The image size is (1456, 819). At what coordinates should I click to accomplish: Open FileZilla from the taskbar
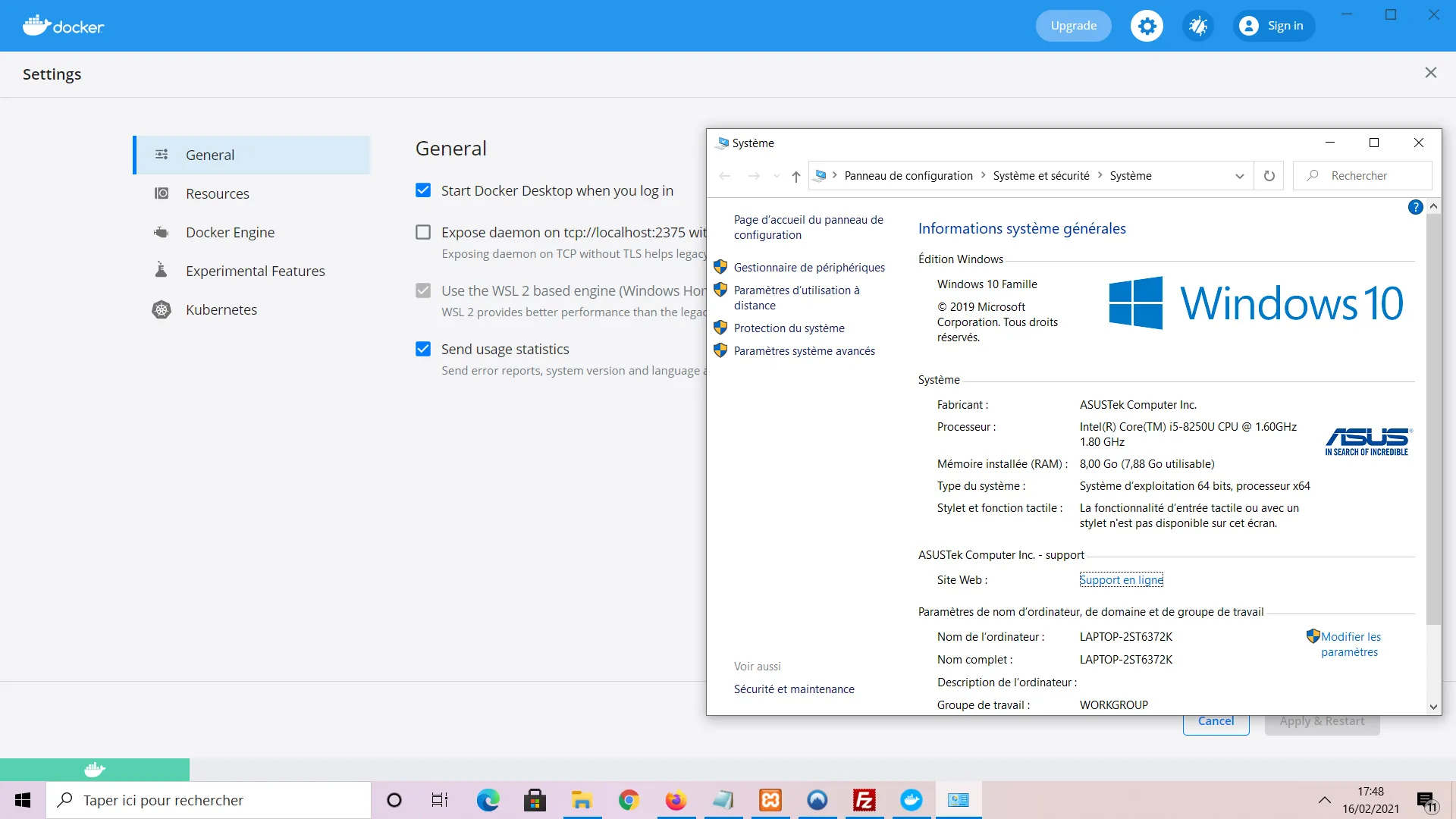(864, 800)
